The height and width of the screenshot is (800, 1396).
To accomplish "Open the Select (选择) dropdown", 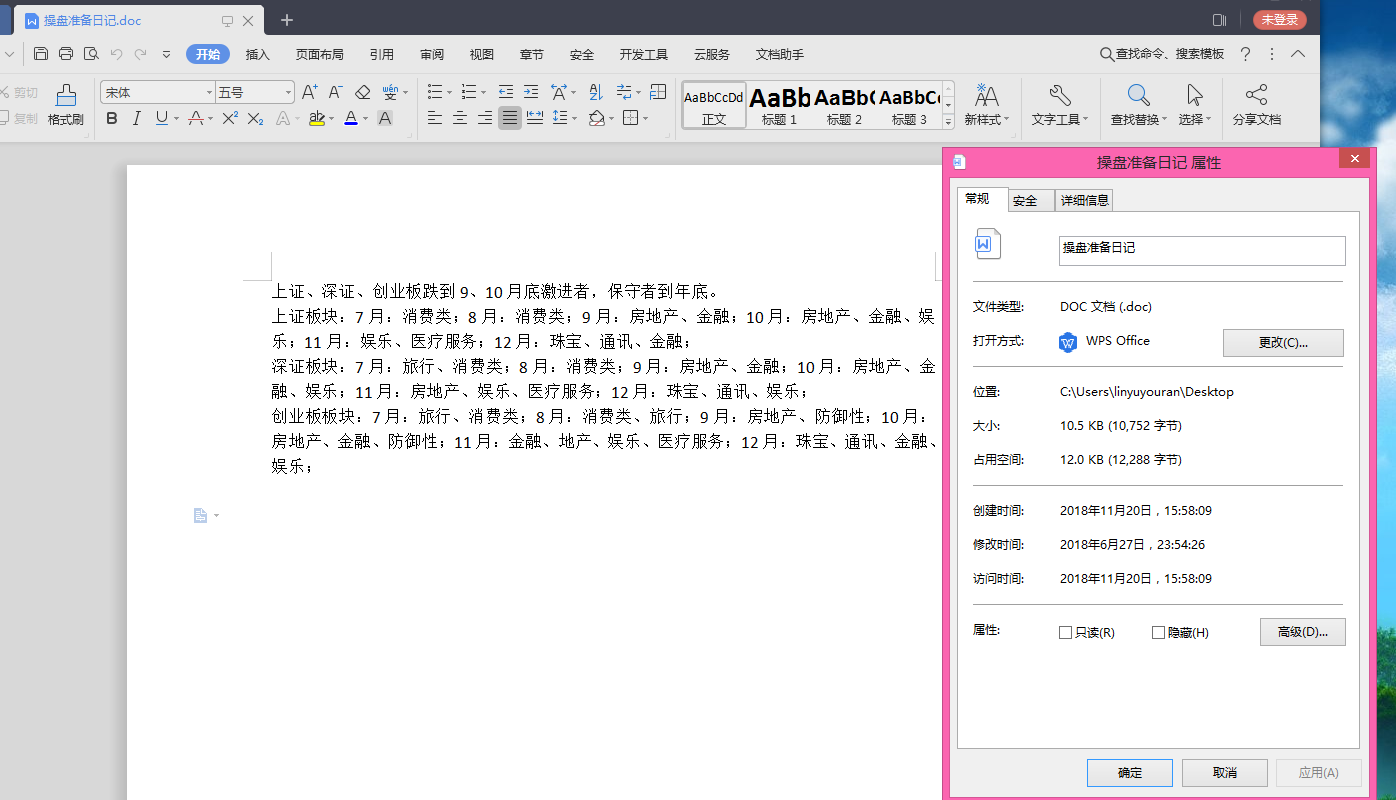I will (x=1195, y=105).
